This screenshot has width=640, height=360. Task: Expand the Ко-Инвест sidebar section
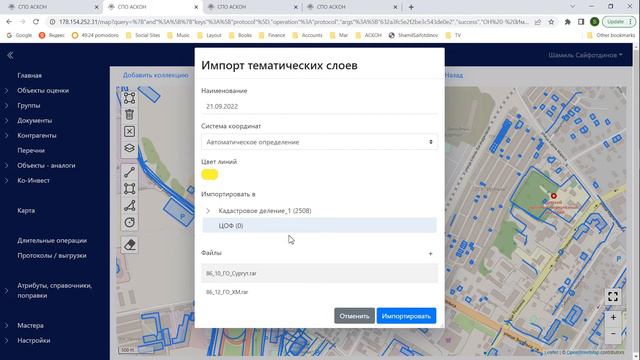coord(7,180)
